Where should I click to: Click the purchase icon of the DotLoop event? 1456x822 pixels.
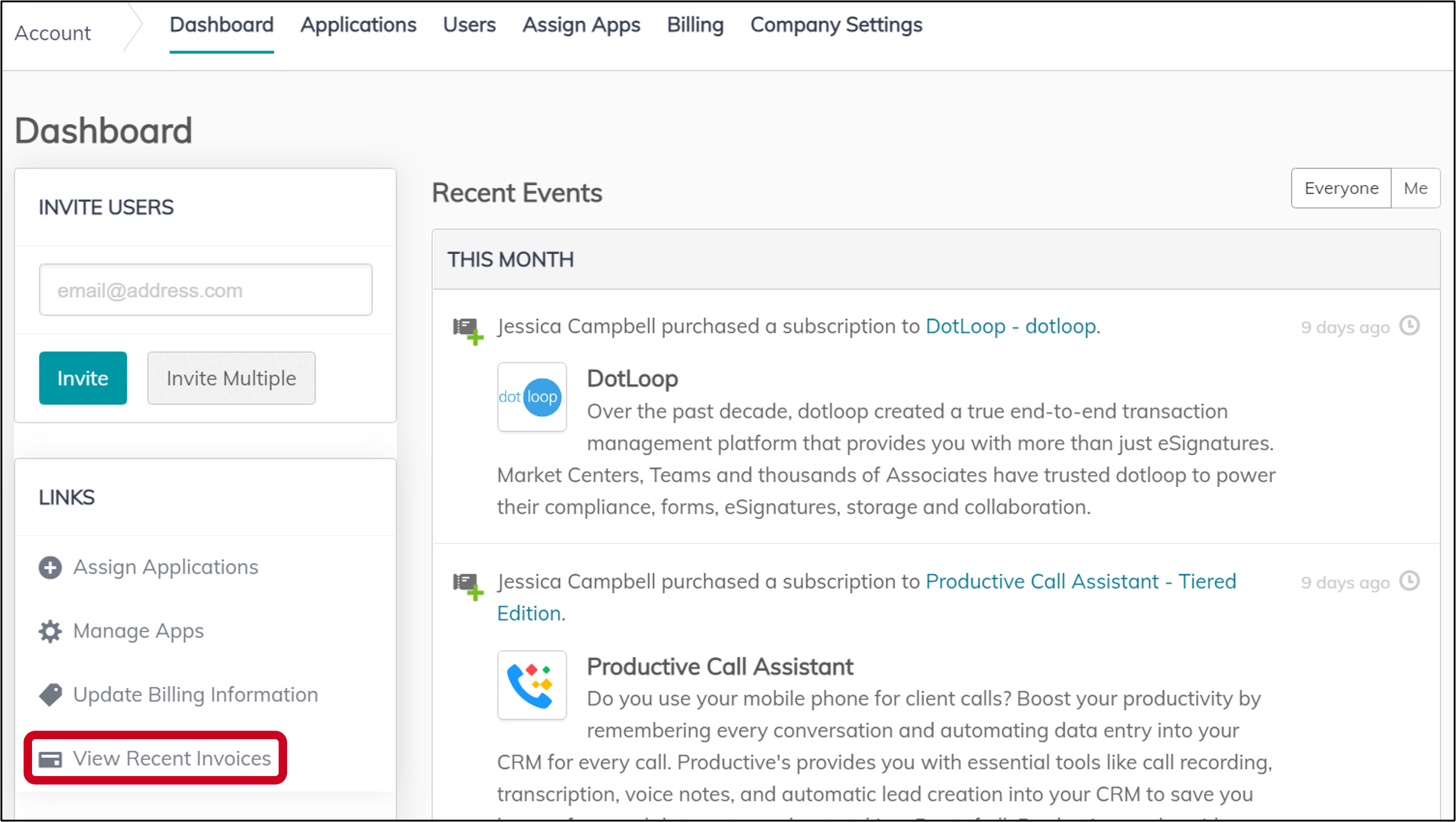click(x=468, y=331)
